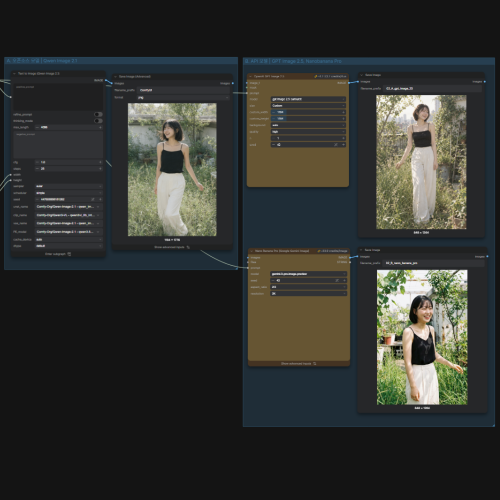Open the scheduler dropdown
The image size is (500, 500).
69,193
